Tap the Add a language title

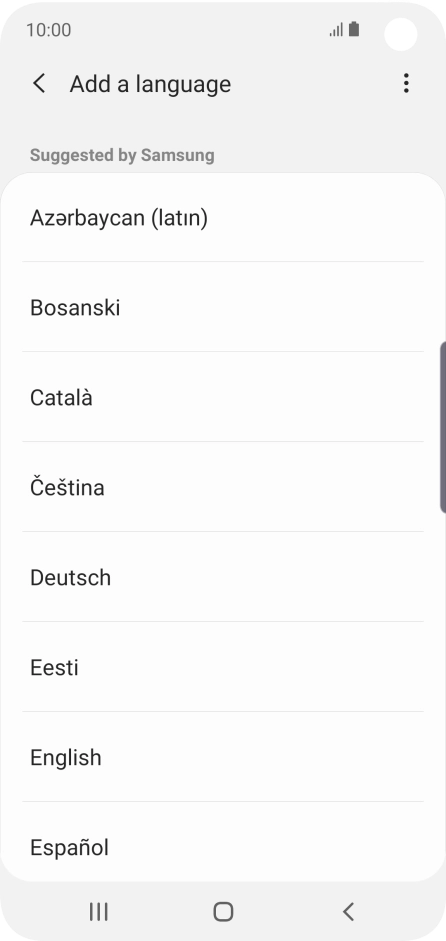click(150, 84)
